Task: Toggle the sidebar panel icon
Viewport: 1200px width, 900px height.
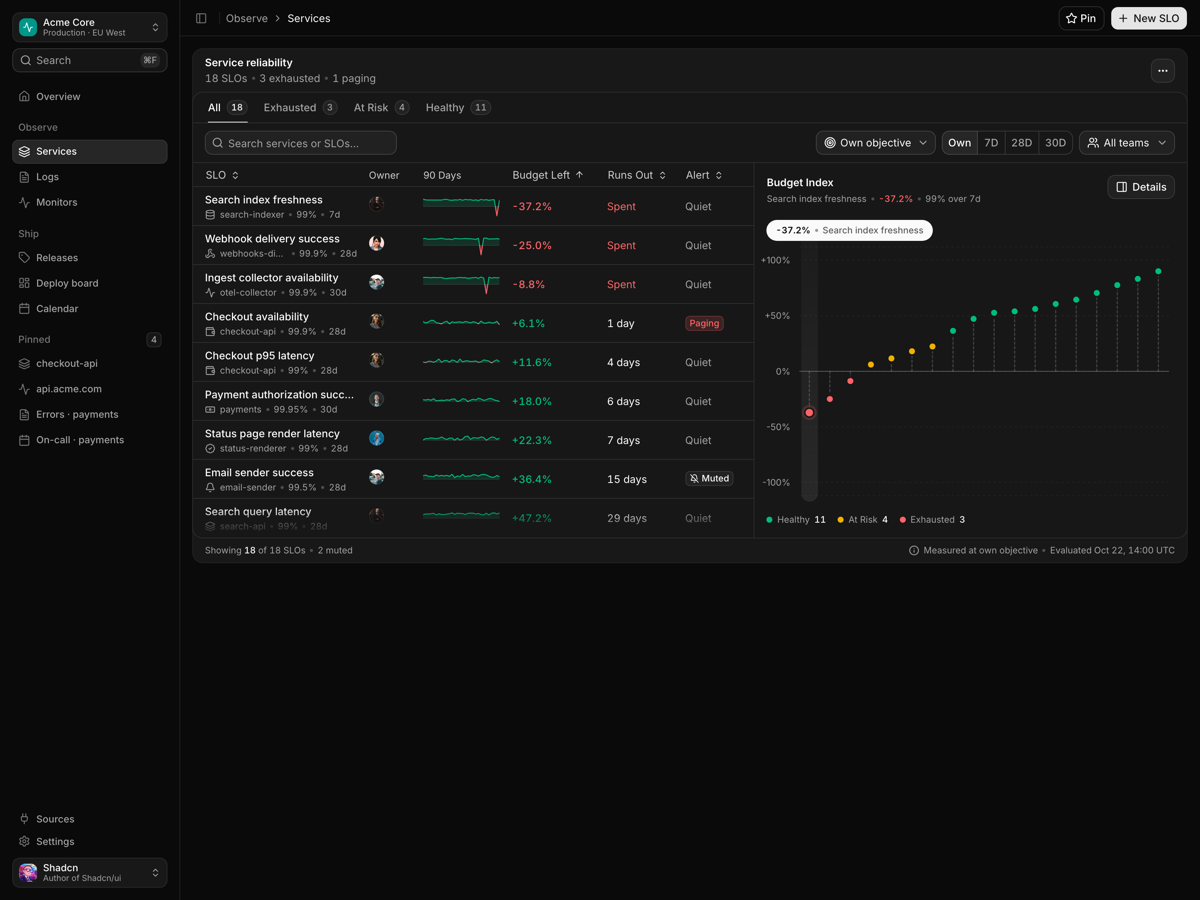Action: tap(201, 18)
